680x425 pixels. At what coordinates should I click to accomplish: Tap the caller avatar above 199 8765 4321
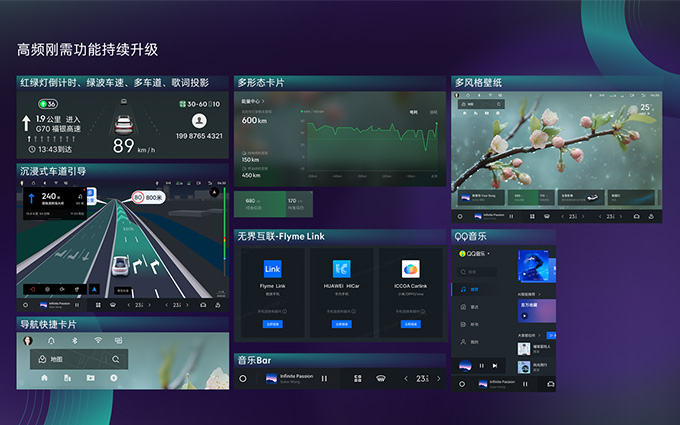click(199, 121)
